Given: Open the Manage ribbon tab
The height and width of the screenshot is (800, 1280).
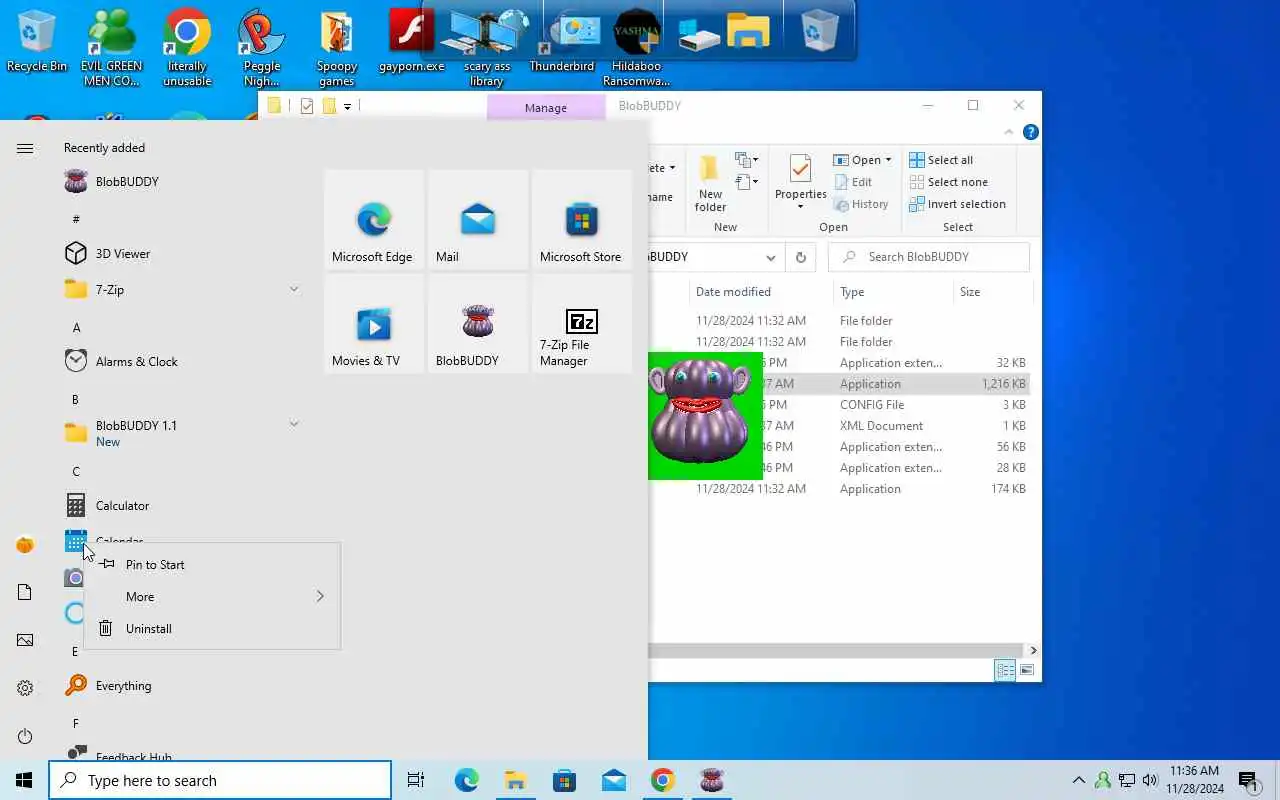Looking at the screenshot, I should point(546,107).
